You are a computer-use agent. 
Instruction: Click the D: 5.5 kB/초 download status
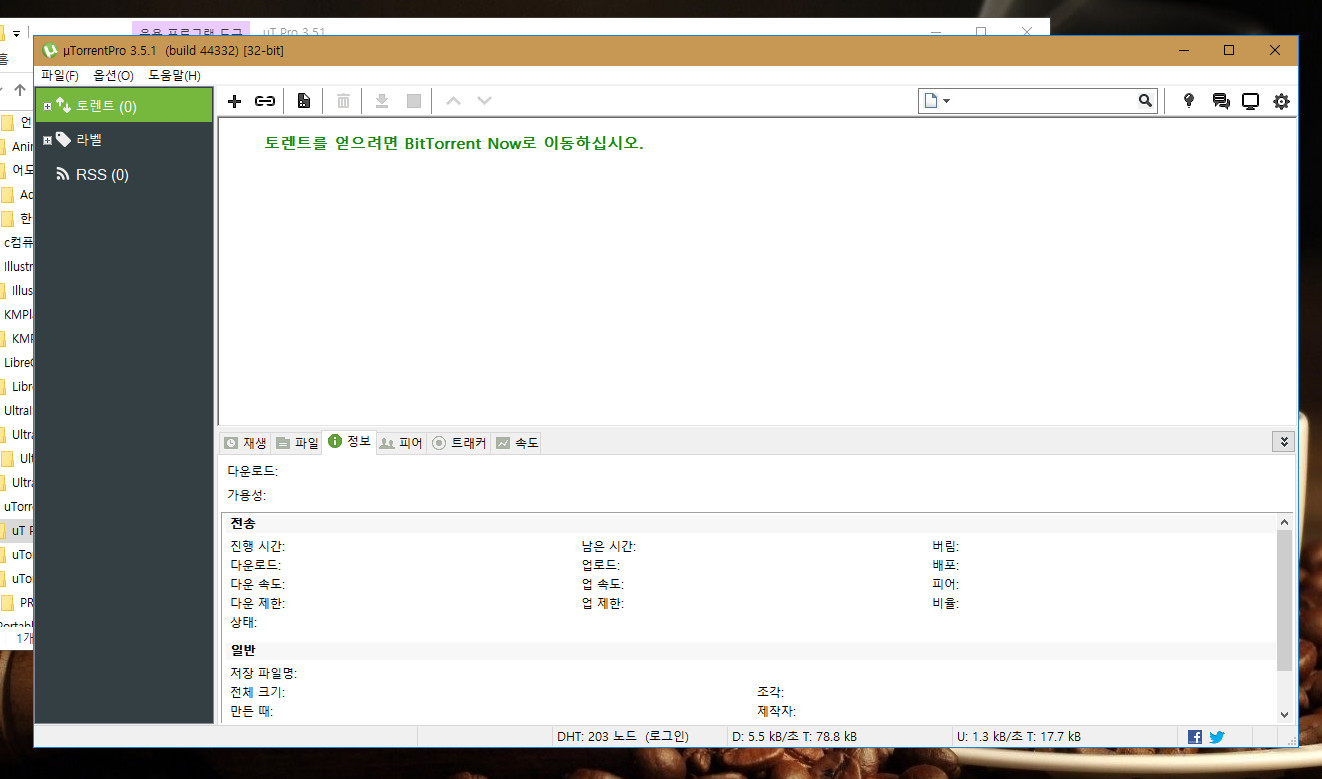pos(794,737)
